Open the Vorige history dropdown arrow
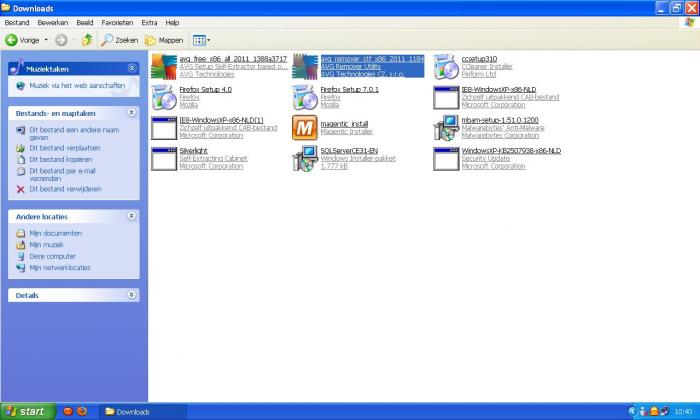This screenshot has height=420, width=700. [46, 40]
